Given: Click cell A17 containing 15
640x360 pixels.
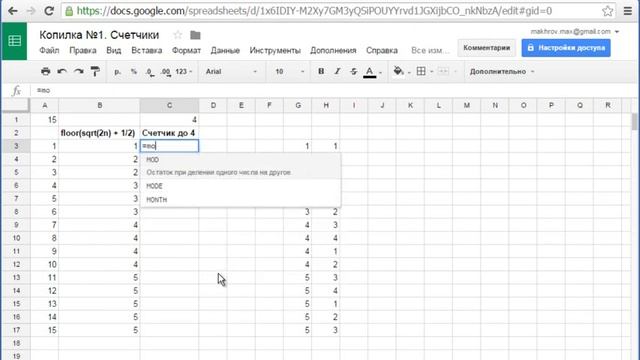Looking at the screenshot, I should pos(44,330).
